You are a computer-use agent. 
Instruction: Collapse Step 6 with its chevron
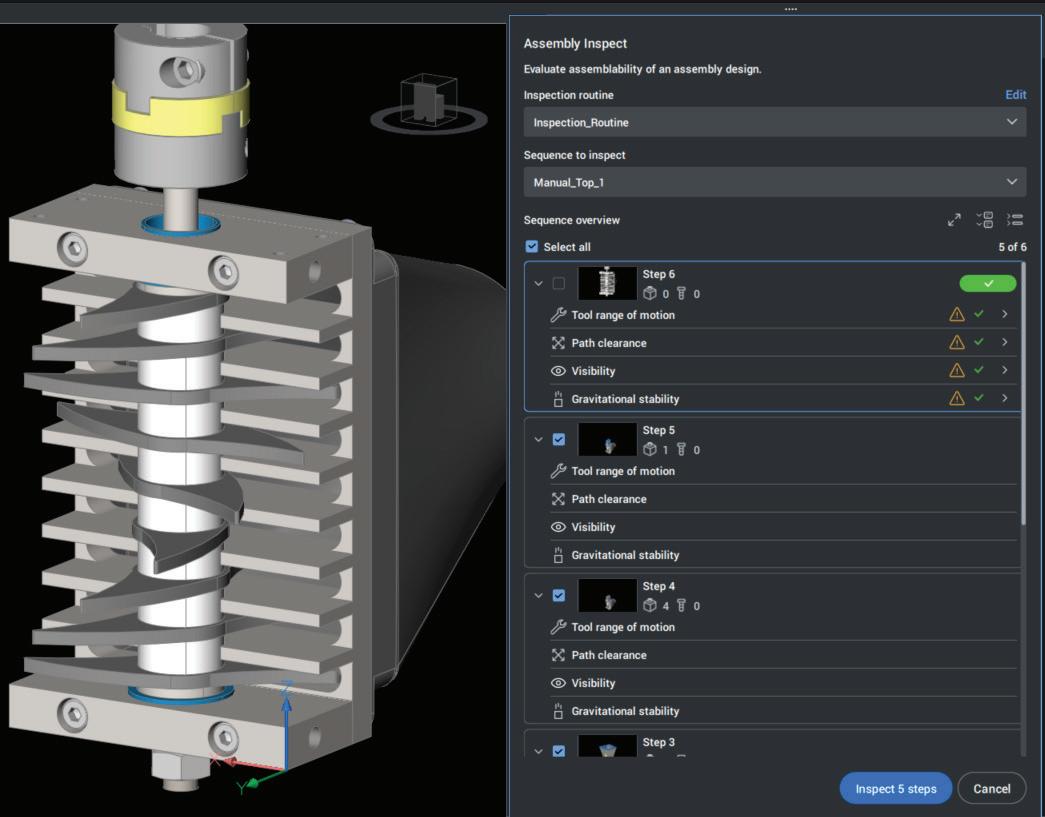(538, 283)
